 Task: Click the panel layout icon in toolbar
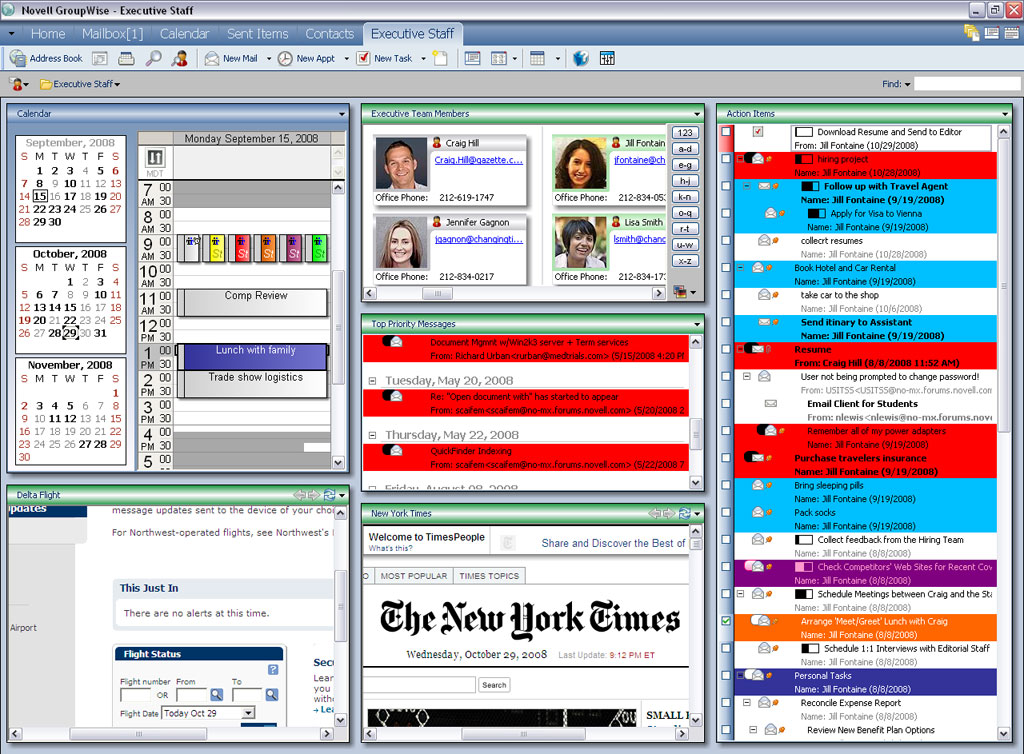(x=472, y=59)
